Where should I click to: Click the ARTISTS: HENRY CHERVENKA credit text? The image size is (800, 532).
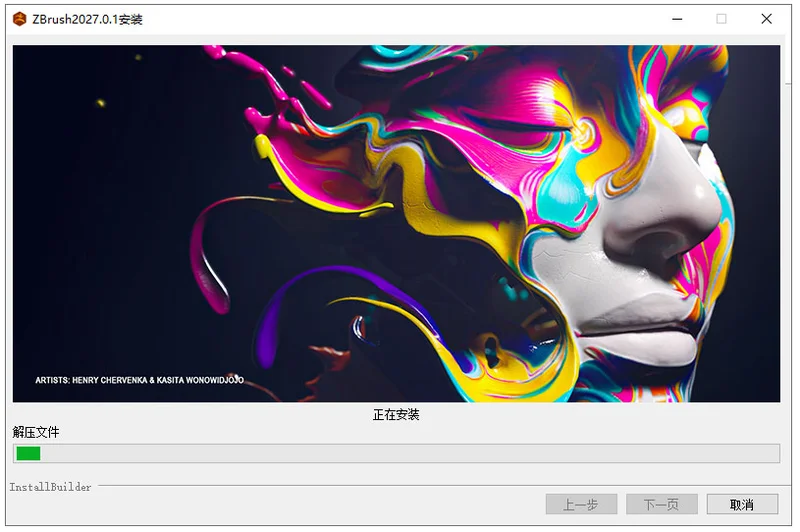[139, 380]
